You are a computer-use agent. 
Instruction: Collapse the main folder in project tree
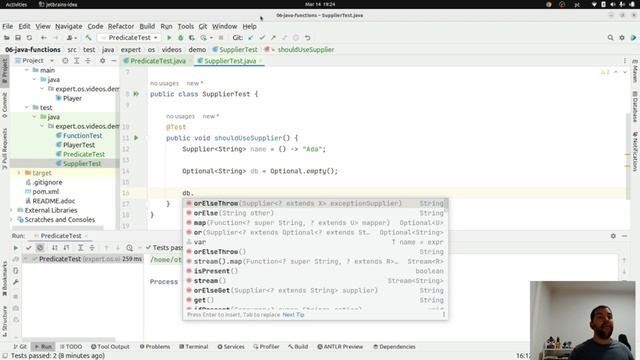tap(27, 70)
